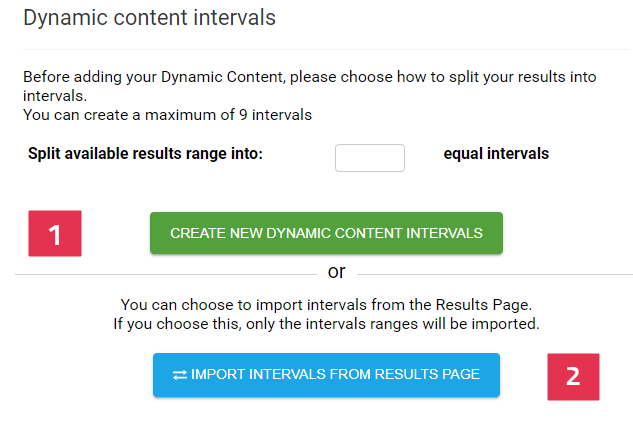Click the 'equal intervals' label

[x=496, y=154]
